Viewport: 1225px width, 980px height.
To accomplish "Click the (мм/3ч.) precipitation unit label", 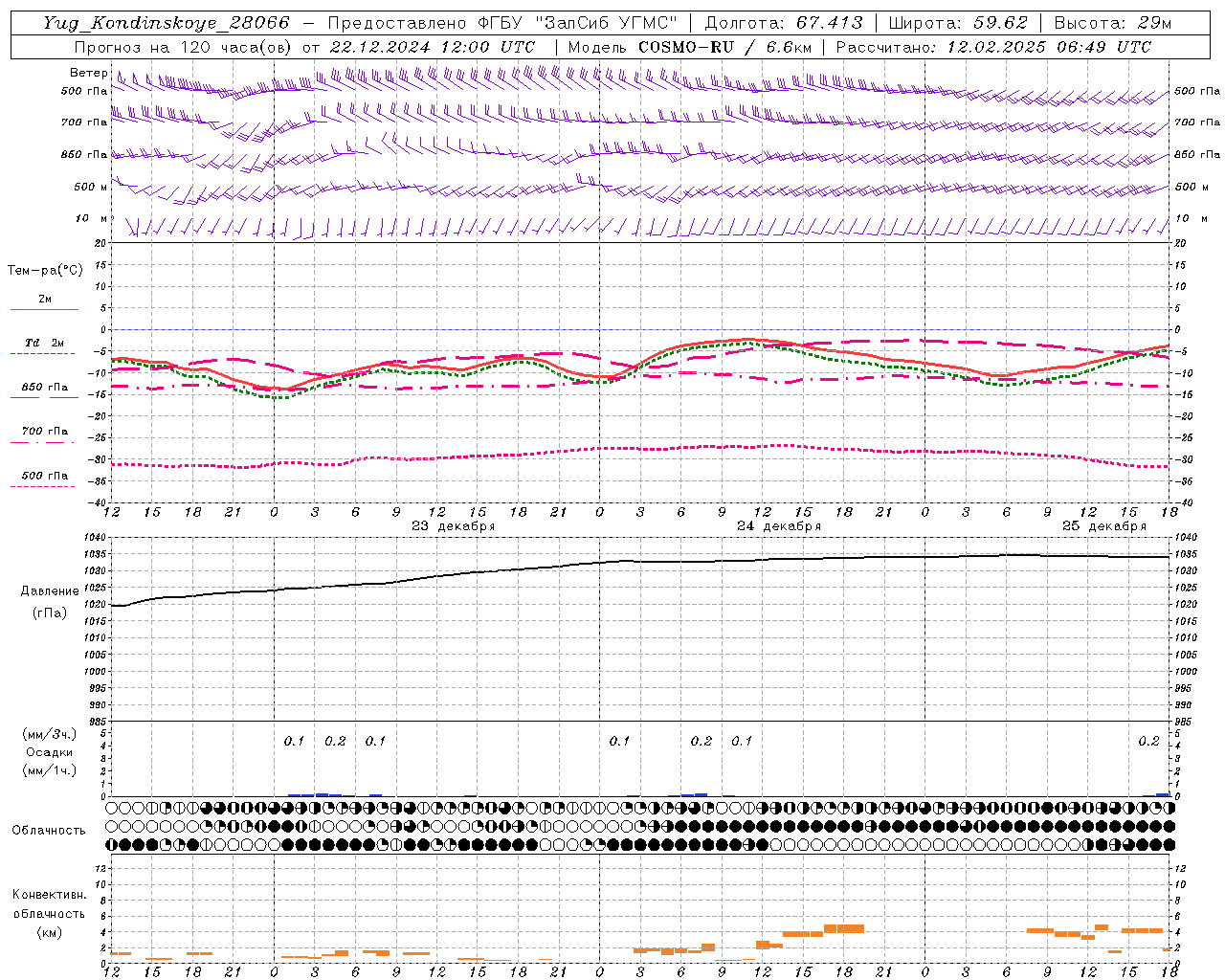I will click(x=50, y=734).
